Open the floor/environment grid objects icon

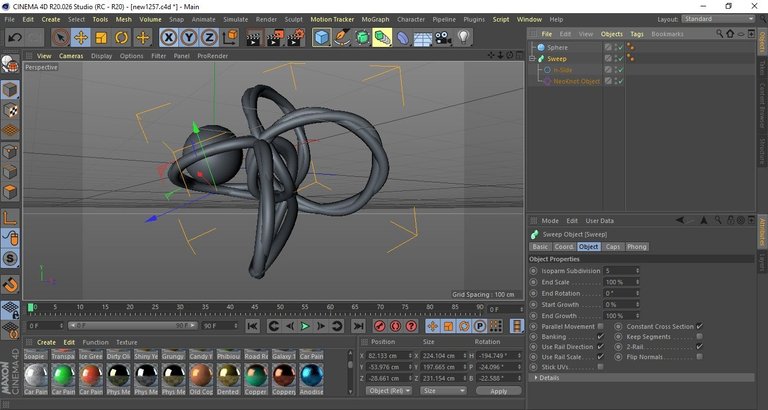(423, 37)
